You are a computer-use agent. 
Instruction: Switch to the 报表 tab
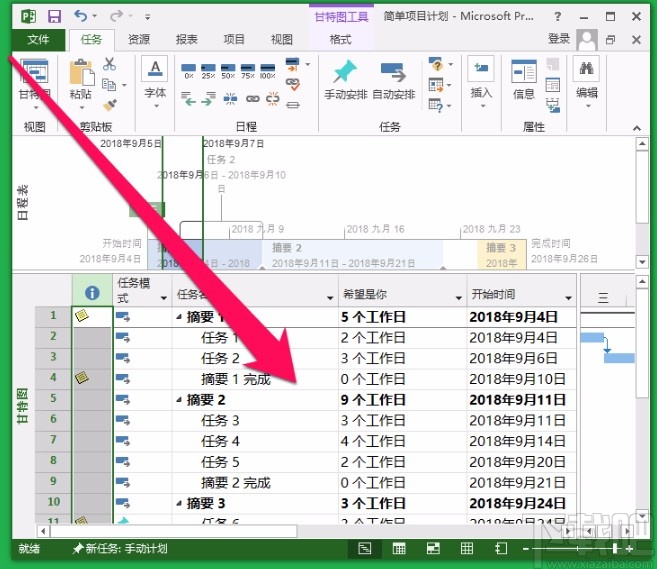tap(186, 39)
